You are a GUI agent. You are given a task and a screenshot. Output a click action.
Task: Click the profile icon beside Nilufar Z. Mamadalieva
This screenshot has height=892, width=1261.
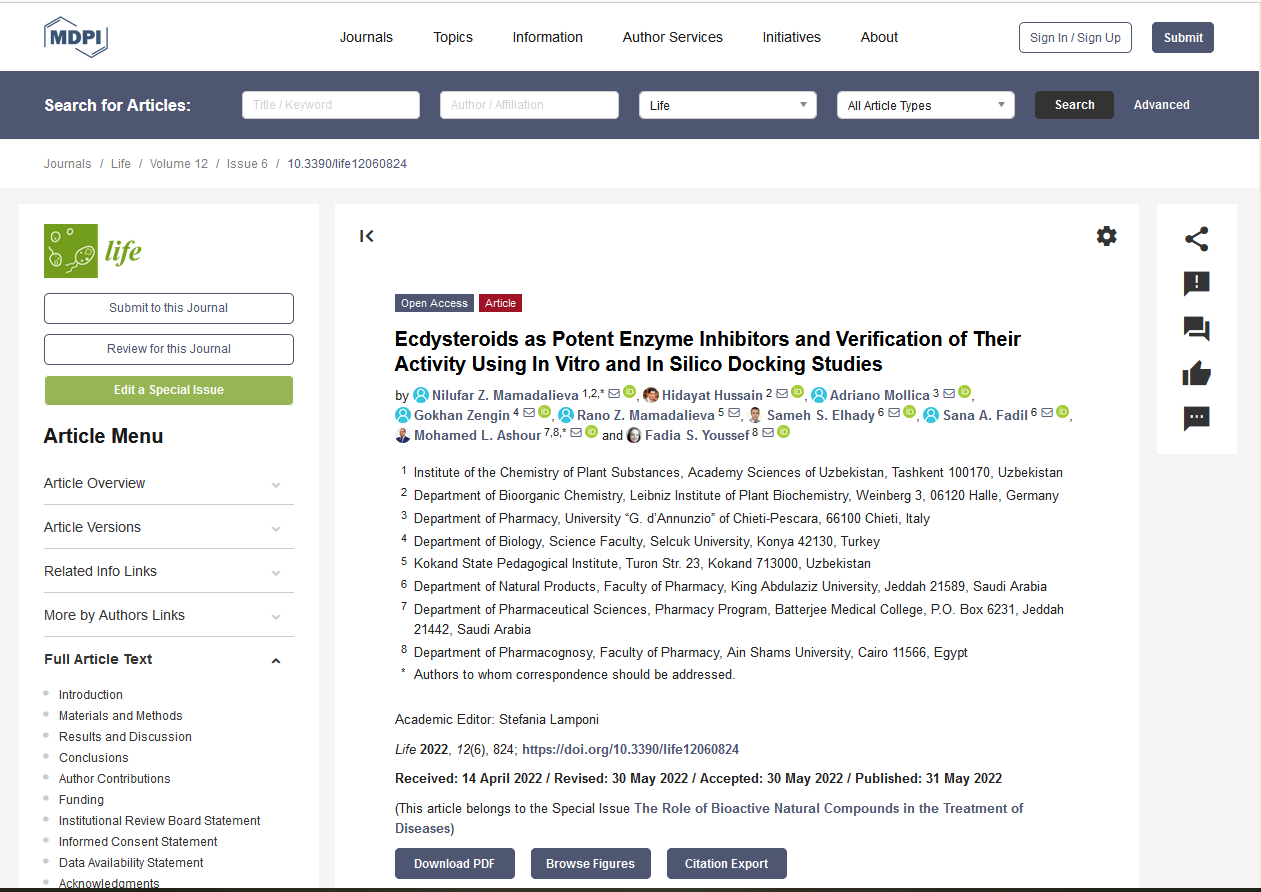pyautogui.click(x=421, y=395)
